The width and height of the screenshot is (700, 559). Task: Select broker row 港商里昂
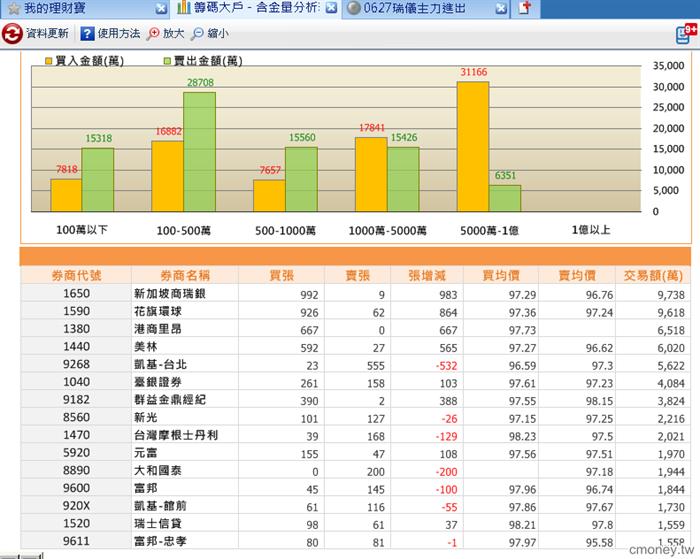click(x=355, y=329)
